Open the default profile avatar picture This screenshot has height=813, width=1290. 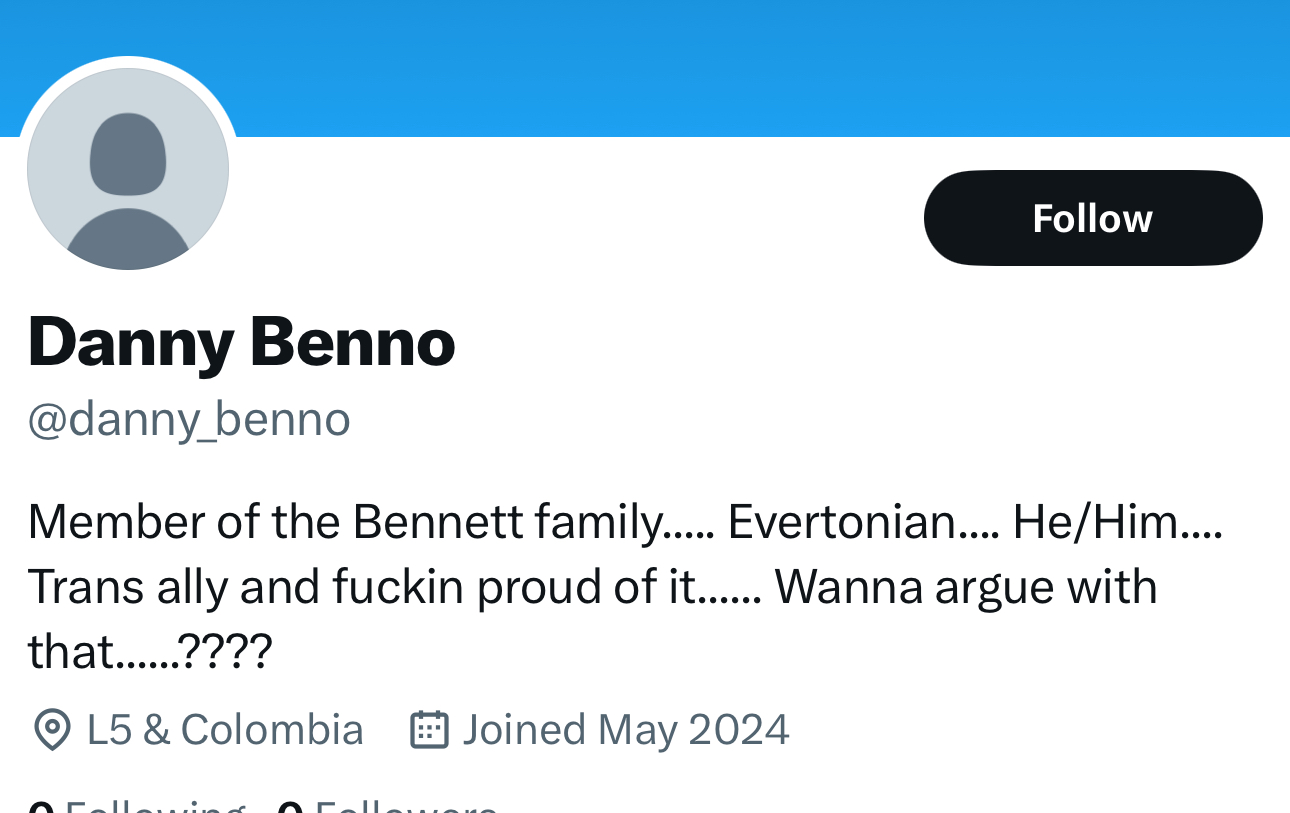click(128, 168)
